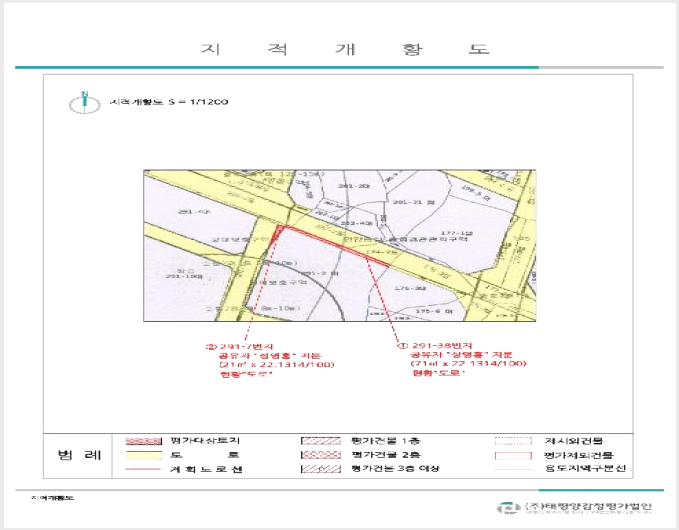Select the yellow 도로 legend swatch

(x=143, y=456)
